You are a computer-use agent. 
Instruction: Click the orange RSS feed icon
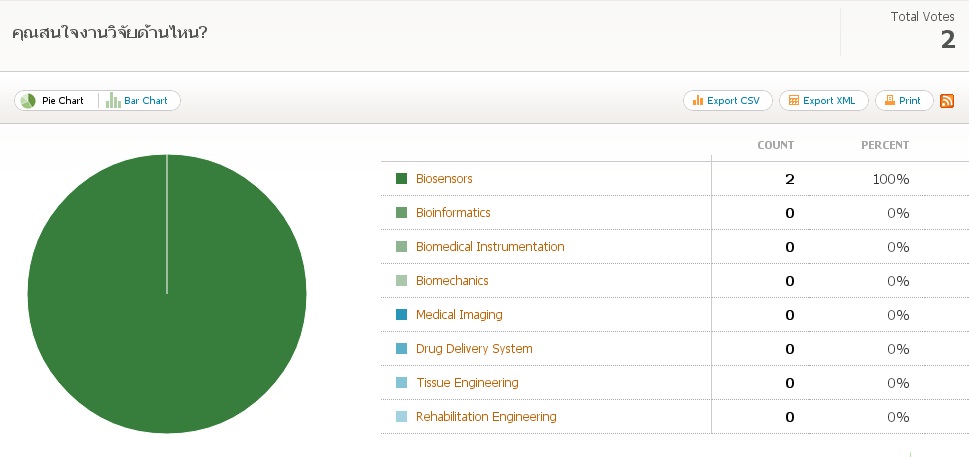[947, 101]
